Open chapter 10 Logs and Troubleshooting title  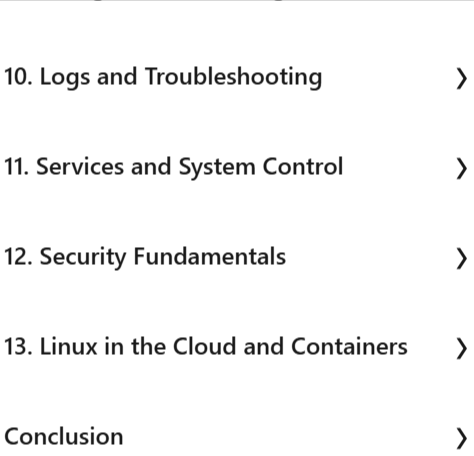(x=163, y=78)
